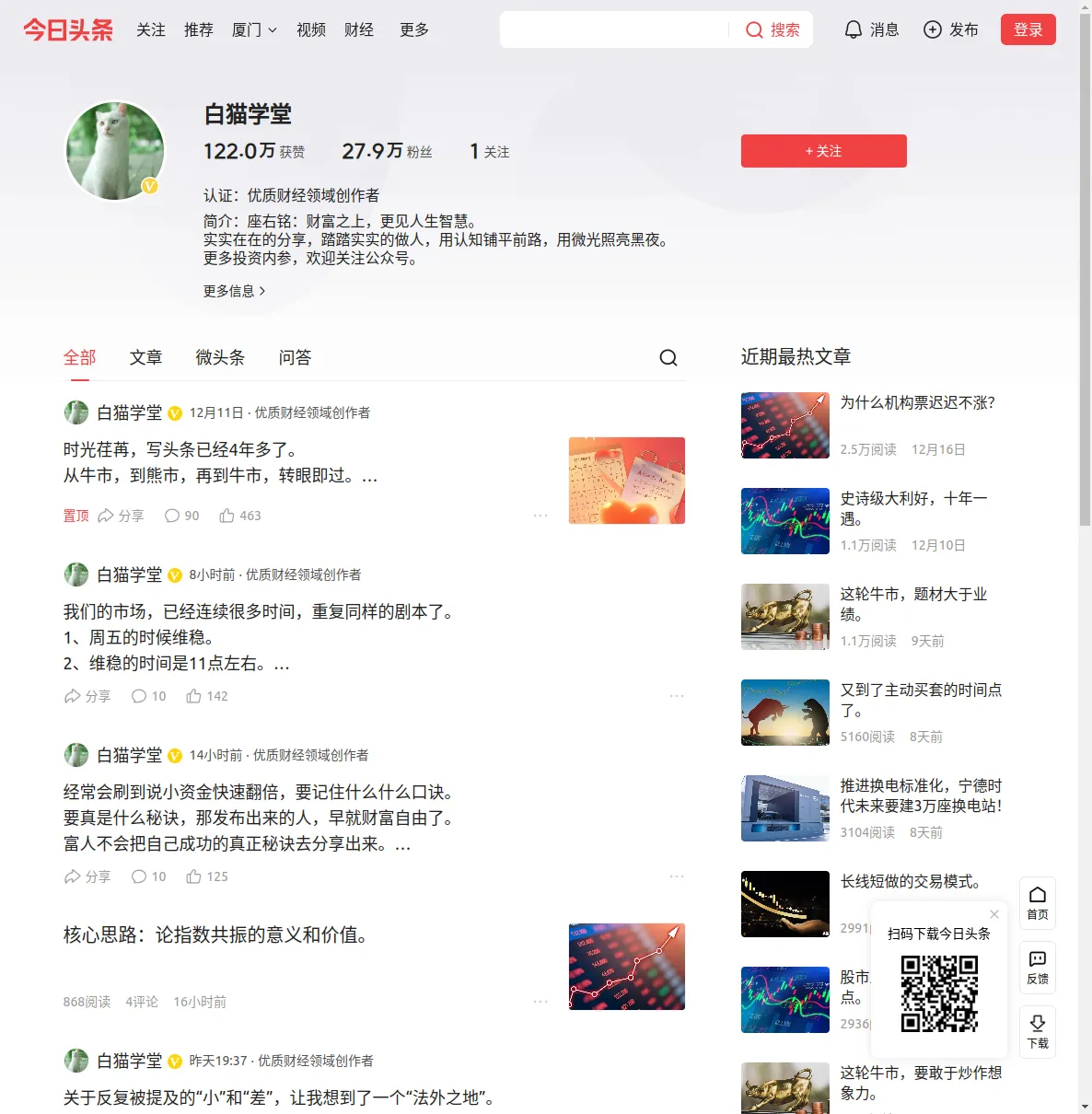Viewport: 1092px width, 1114px height.
Task: Open comments (90) on pinned post
Action: (181, 516)
